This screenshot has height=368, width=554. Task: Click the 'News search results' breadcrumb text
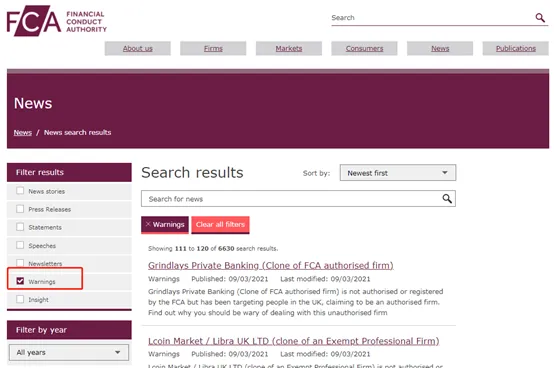pos(77,132)
